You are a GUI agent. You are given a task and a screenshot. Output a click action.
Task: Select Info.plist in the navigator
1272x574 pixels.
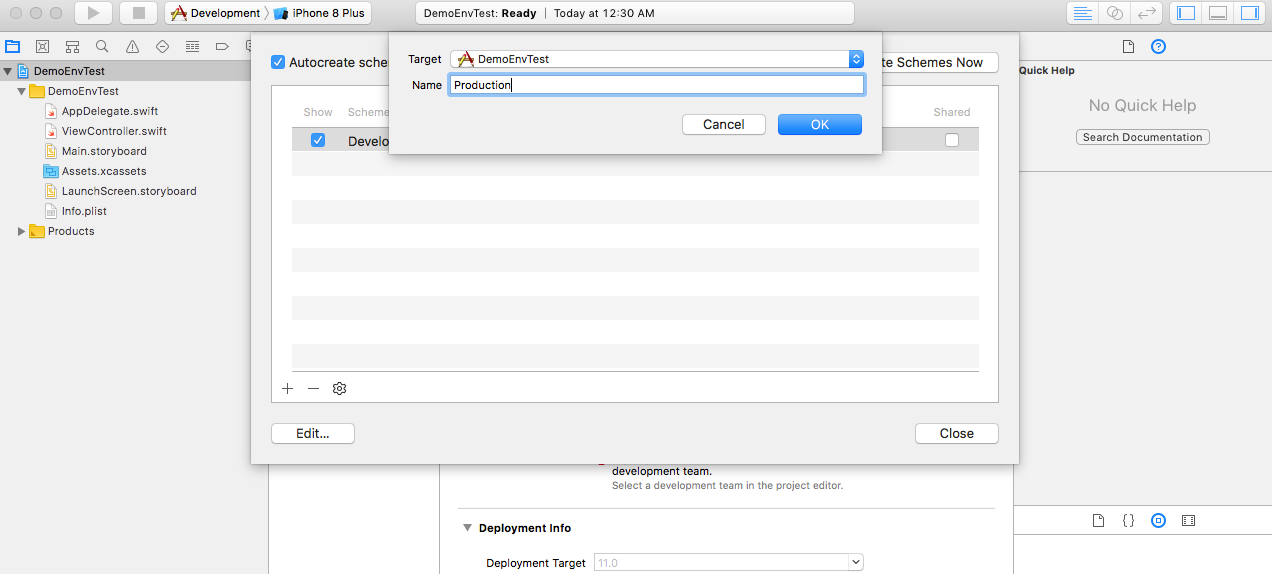coord(84,211)
